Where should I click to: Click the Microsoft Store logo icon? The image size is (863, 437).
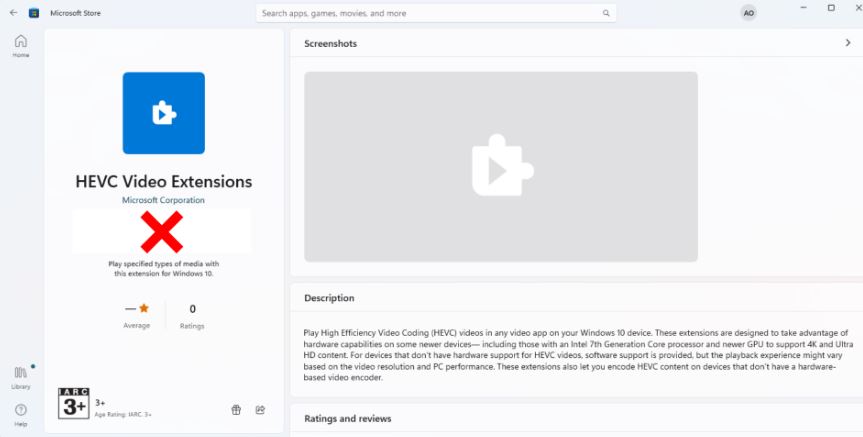(x=34, y=13)
